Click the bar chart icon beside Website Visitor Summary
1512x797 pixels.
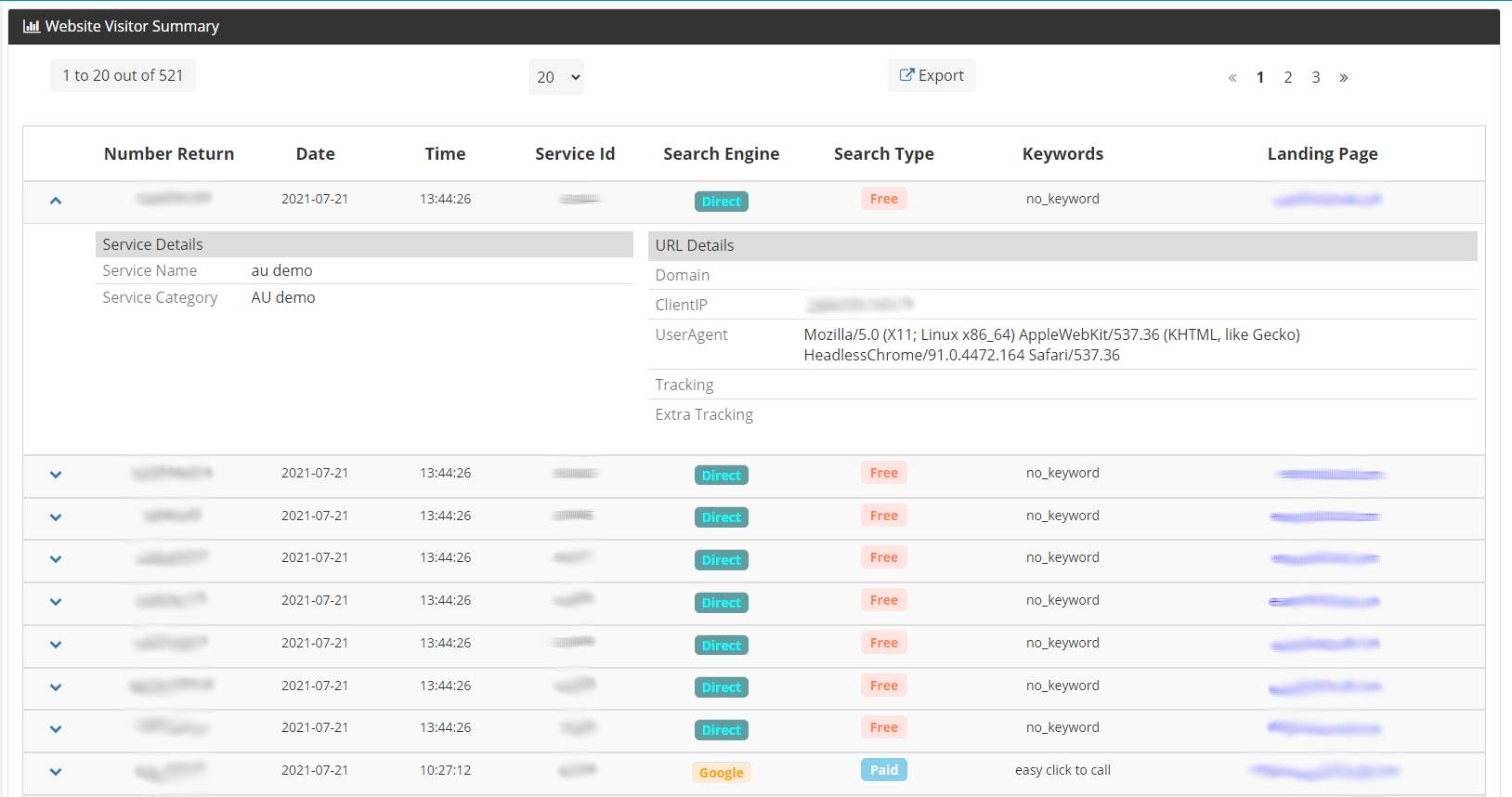point(31,26)
